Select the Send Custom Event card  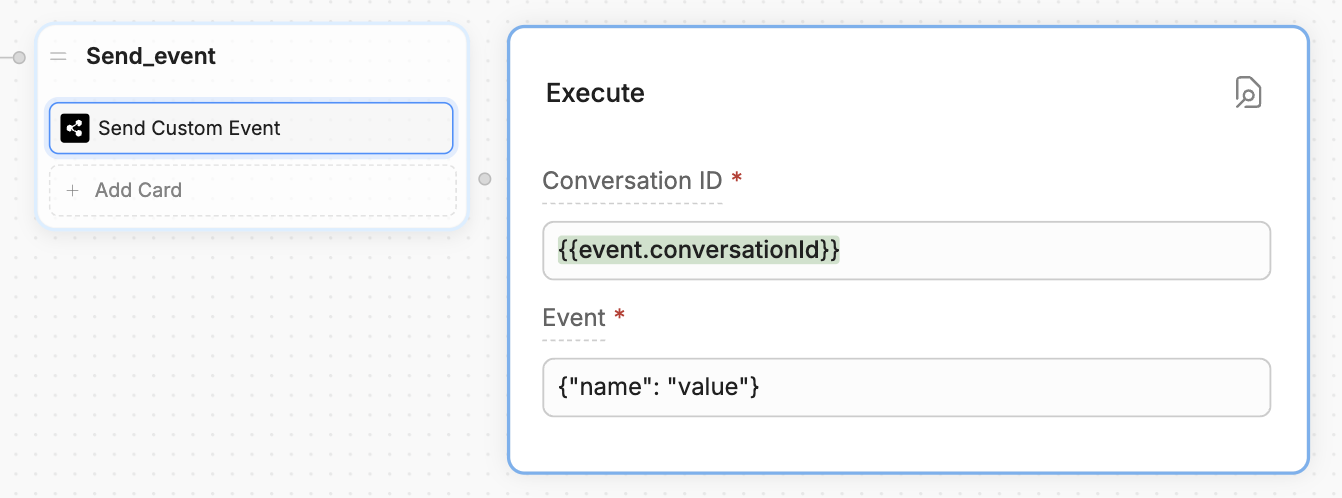[x=250, y=128]
